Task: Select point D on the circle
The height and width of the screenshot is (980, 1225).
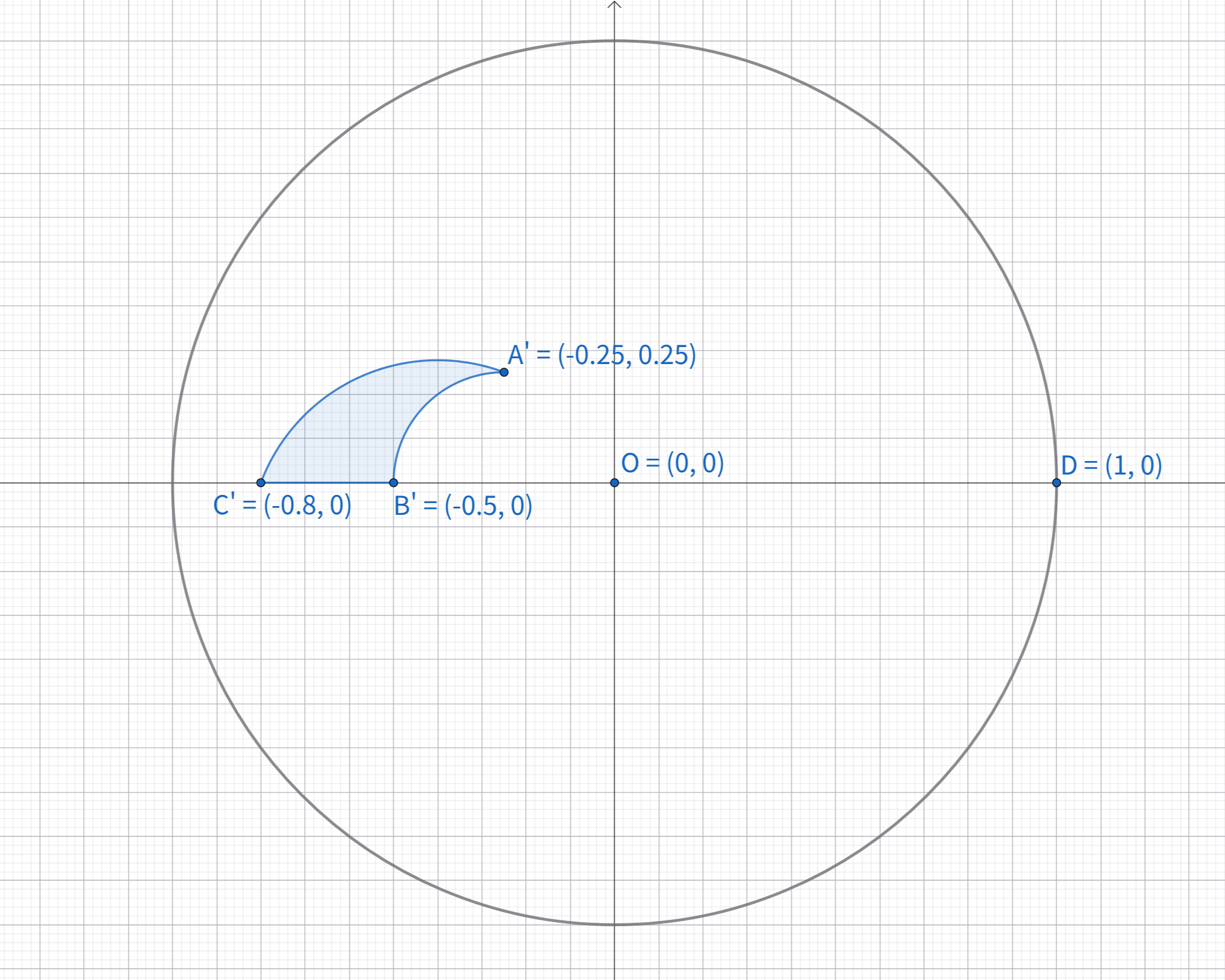Action: tap(1056, 483)
